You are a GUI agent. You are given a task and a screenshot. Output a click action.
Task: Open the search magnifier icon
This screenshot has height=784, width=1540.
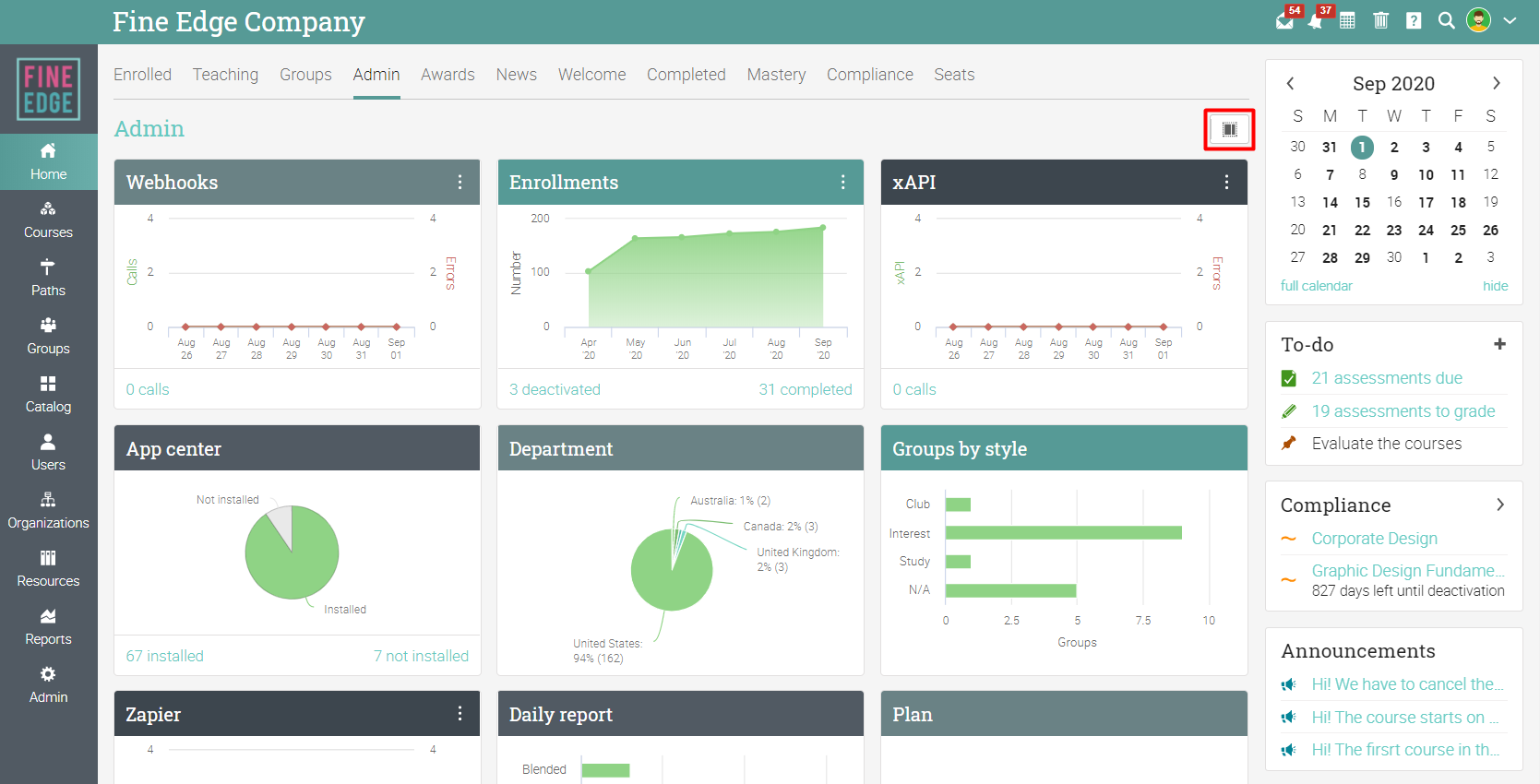pos(1446,20)
